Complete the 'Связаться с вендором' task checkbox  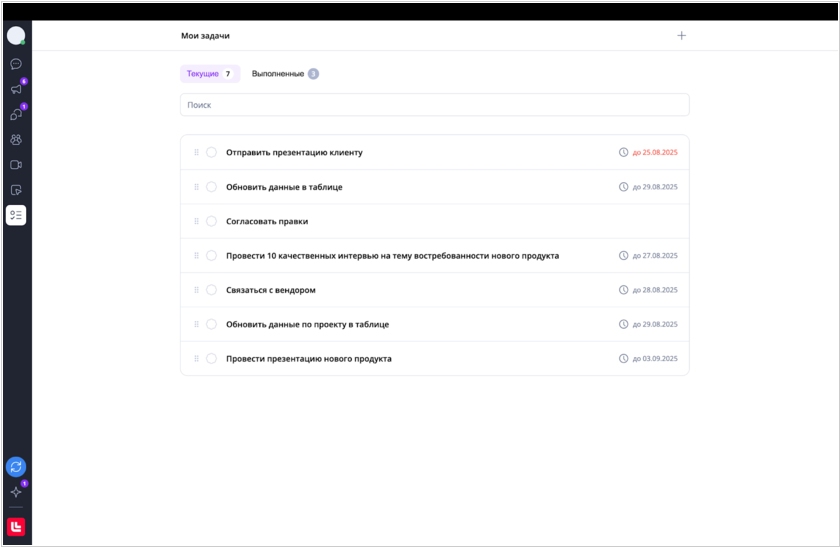[211, 290]
